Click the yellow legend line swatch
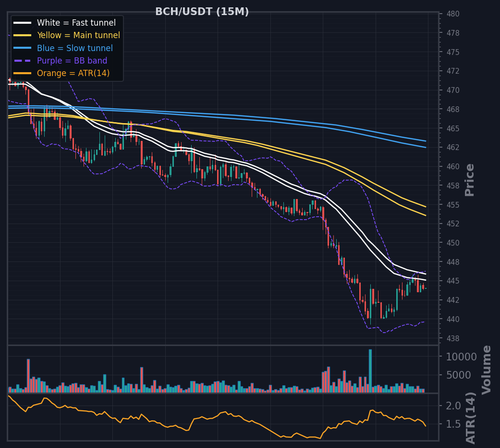500x448 pixels. tap(22, 35)
